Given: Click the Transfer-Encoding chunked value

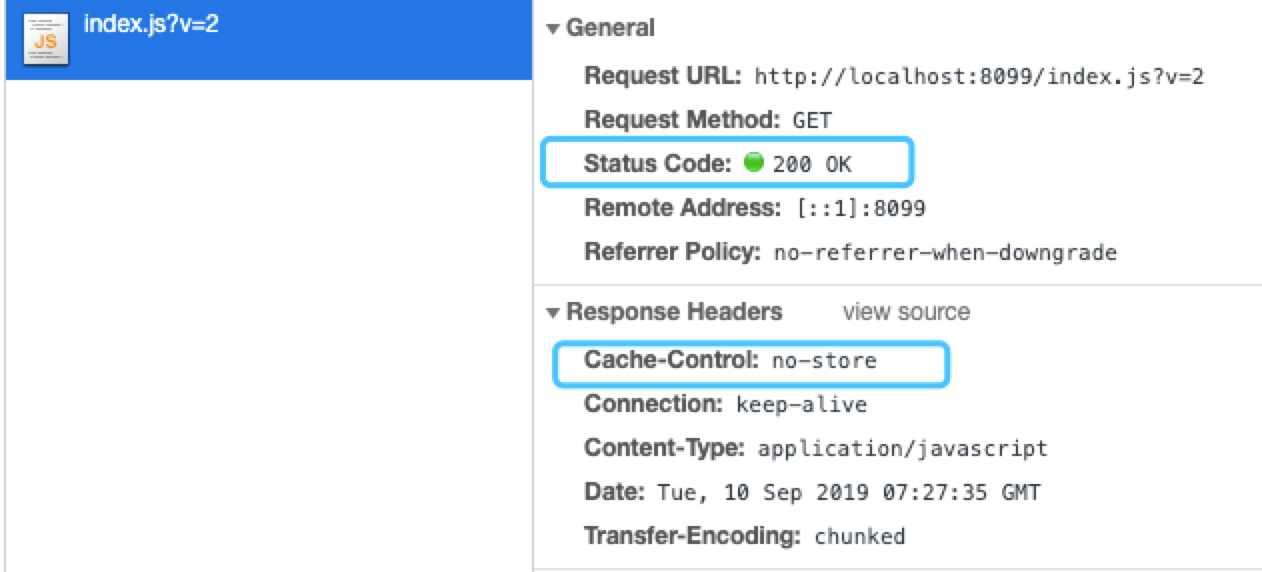Looking at the screenshot, I should (860, 537).
